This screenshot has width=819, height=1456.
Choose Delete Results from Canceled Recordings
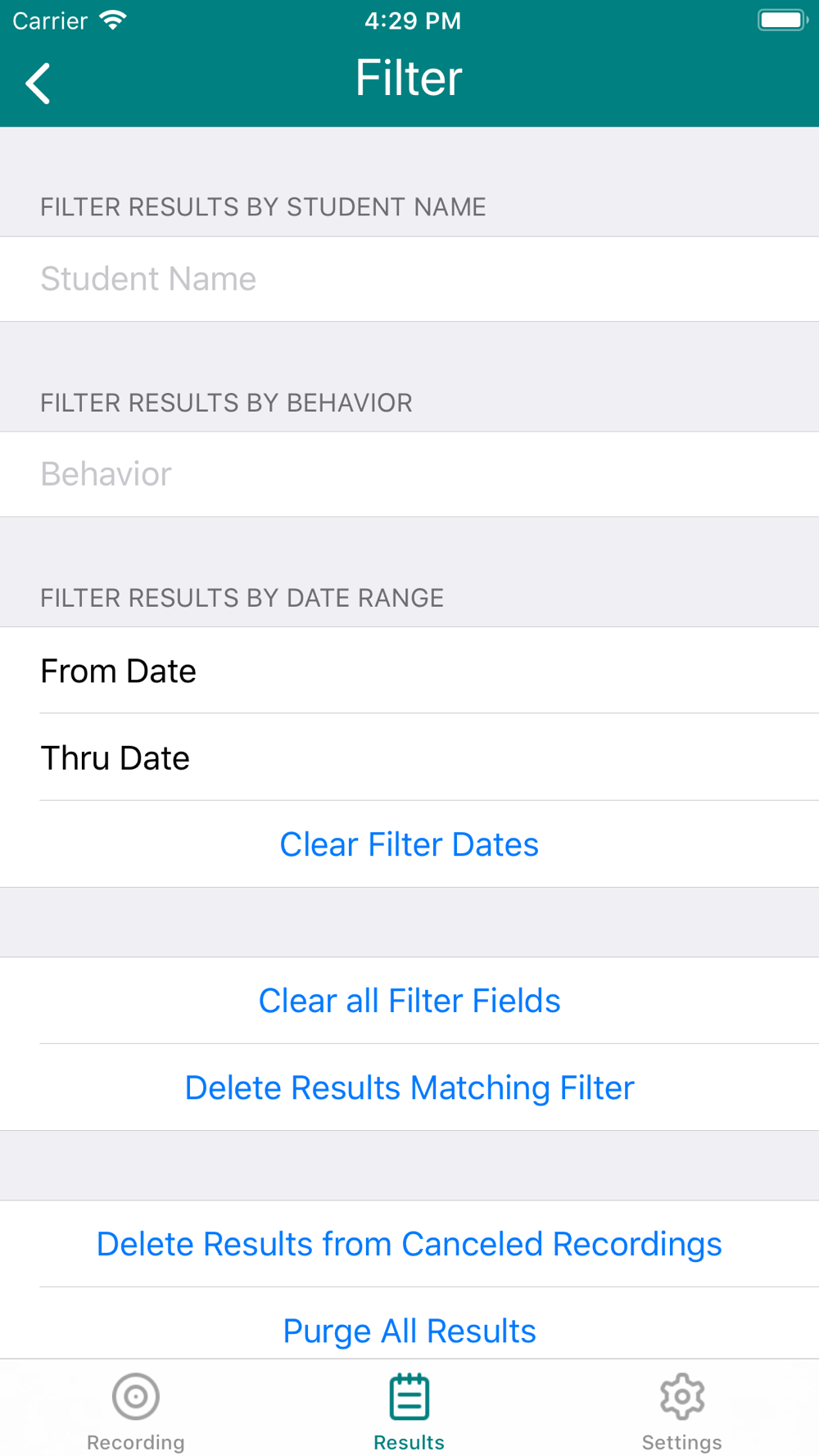(409, 1244)
